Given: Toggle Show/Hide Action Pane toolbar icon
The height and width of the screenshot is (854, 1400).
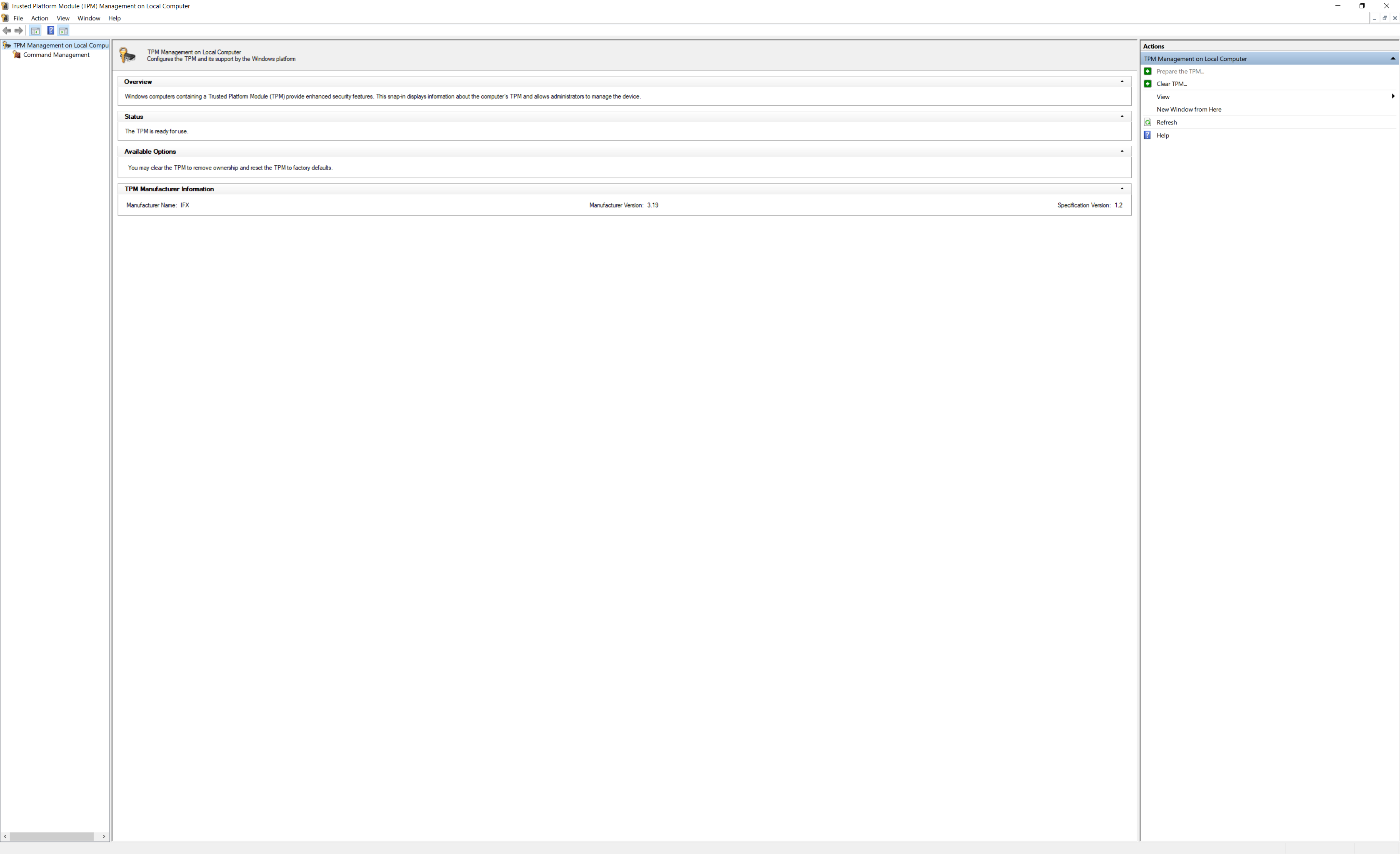Looking at the screenshot, I should click(x=64, y=31).
